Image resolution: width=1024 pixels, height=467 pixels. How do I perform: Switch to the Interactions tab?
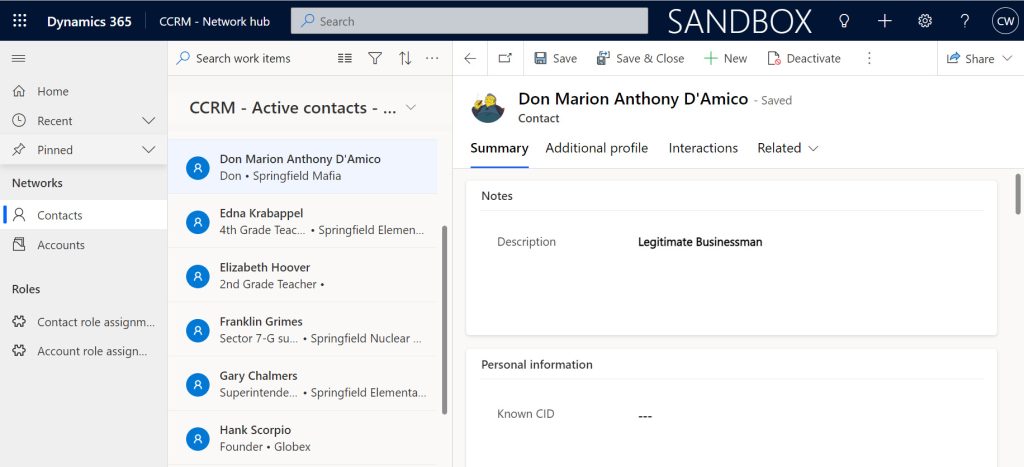(703, 148)
